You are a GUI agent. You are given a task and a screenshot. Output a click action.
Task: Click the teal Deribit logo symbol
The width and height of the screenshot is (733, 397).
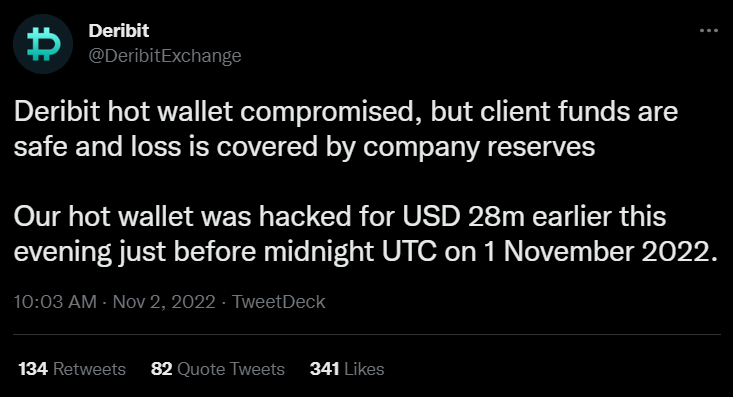[43, 44]
